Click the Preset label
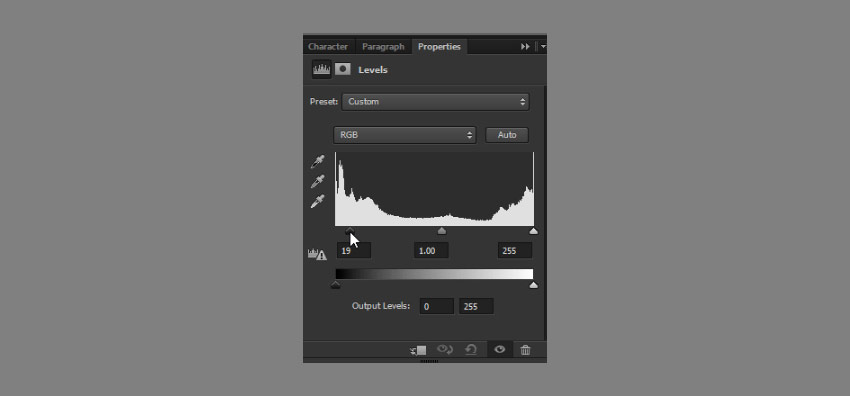The image size is (850, 396). coord(324,102)
